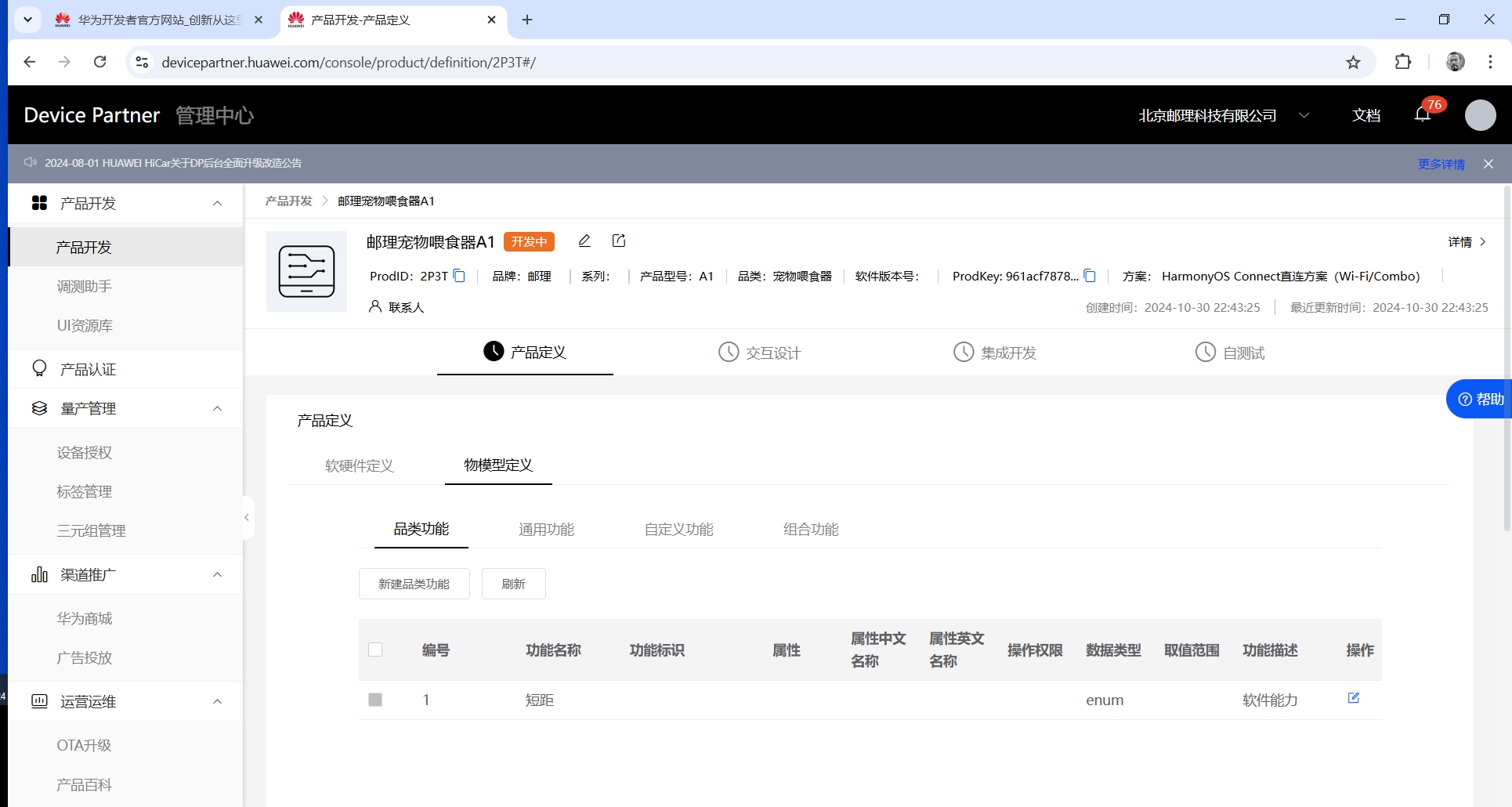This screenshot has width=1512, height=807.
Task: Open the 帮助 help button
Action: (1479, 399)
